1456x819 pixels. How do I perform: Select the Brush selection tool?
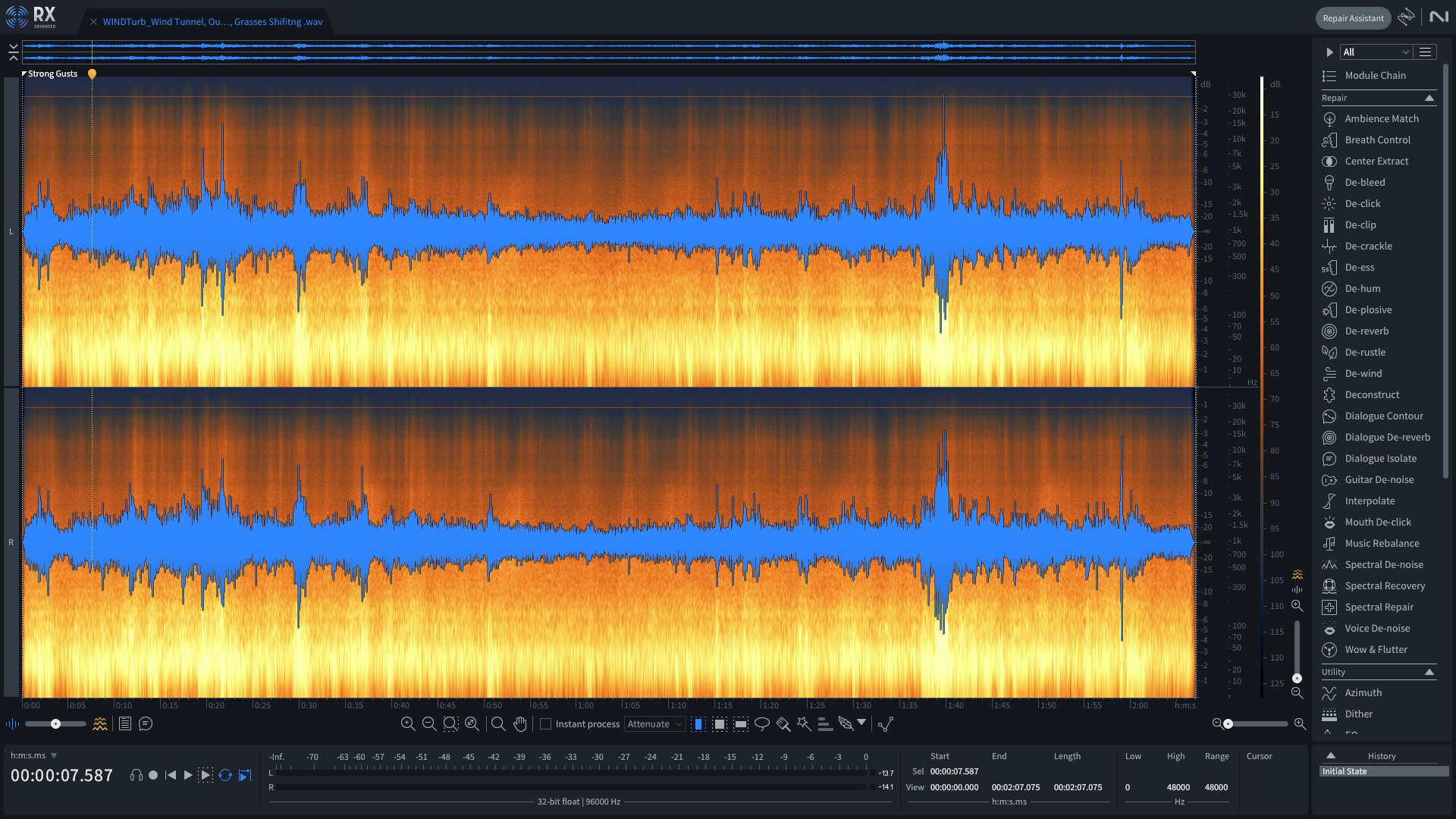(x=783, y=724)
